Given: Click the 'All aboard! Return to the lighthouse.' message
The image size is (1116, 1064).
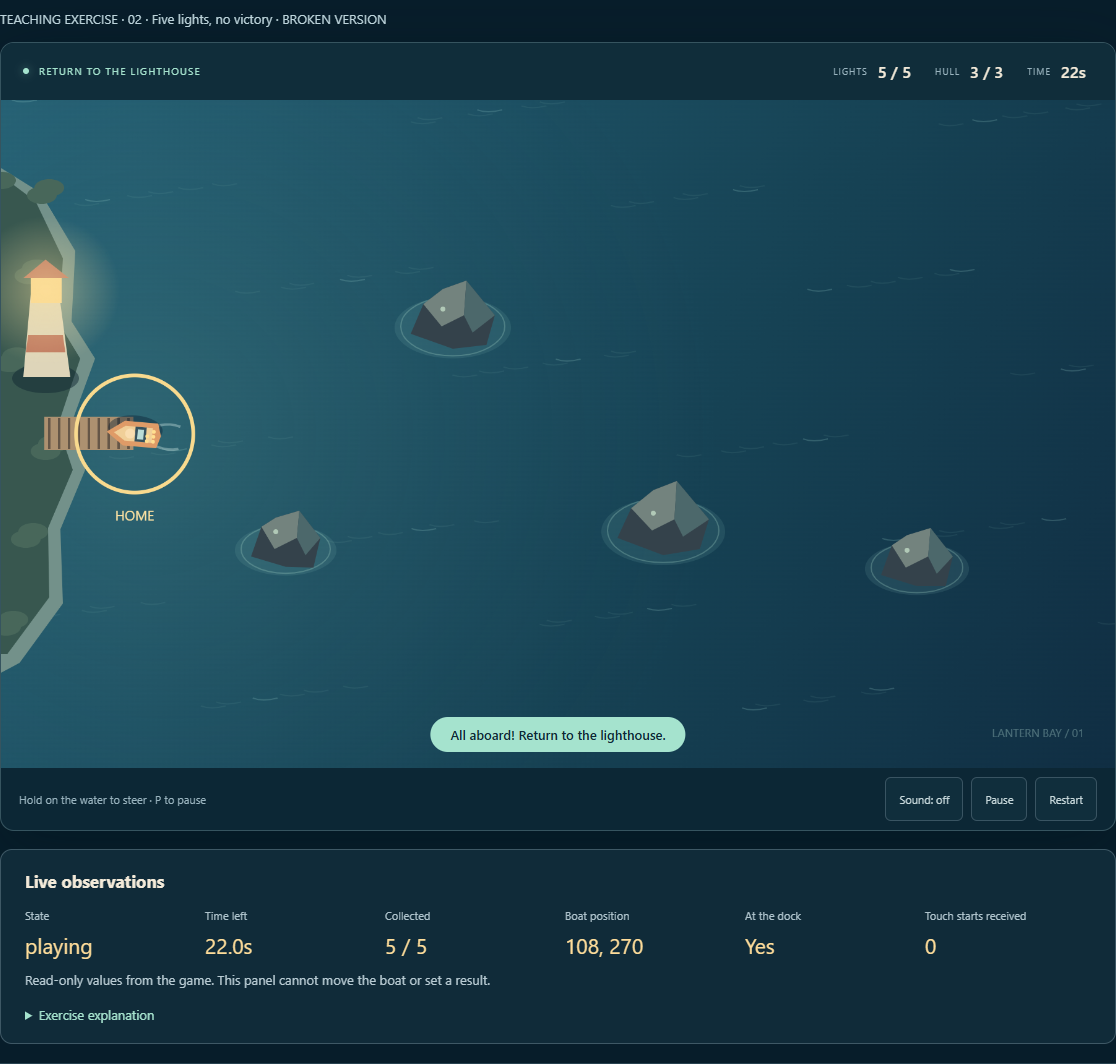Looking at the screenshot, I should 558,734.
